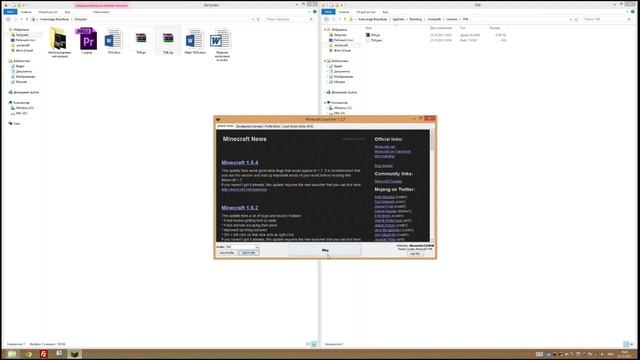Click the Log Out button
Screen dimensions: 640x360
(x=415, y=253)
